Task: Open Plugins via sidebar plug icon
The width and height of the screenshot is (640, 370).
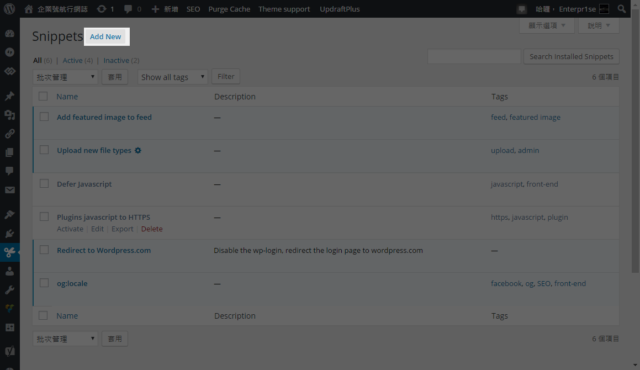Action: coord(9,233)
